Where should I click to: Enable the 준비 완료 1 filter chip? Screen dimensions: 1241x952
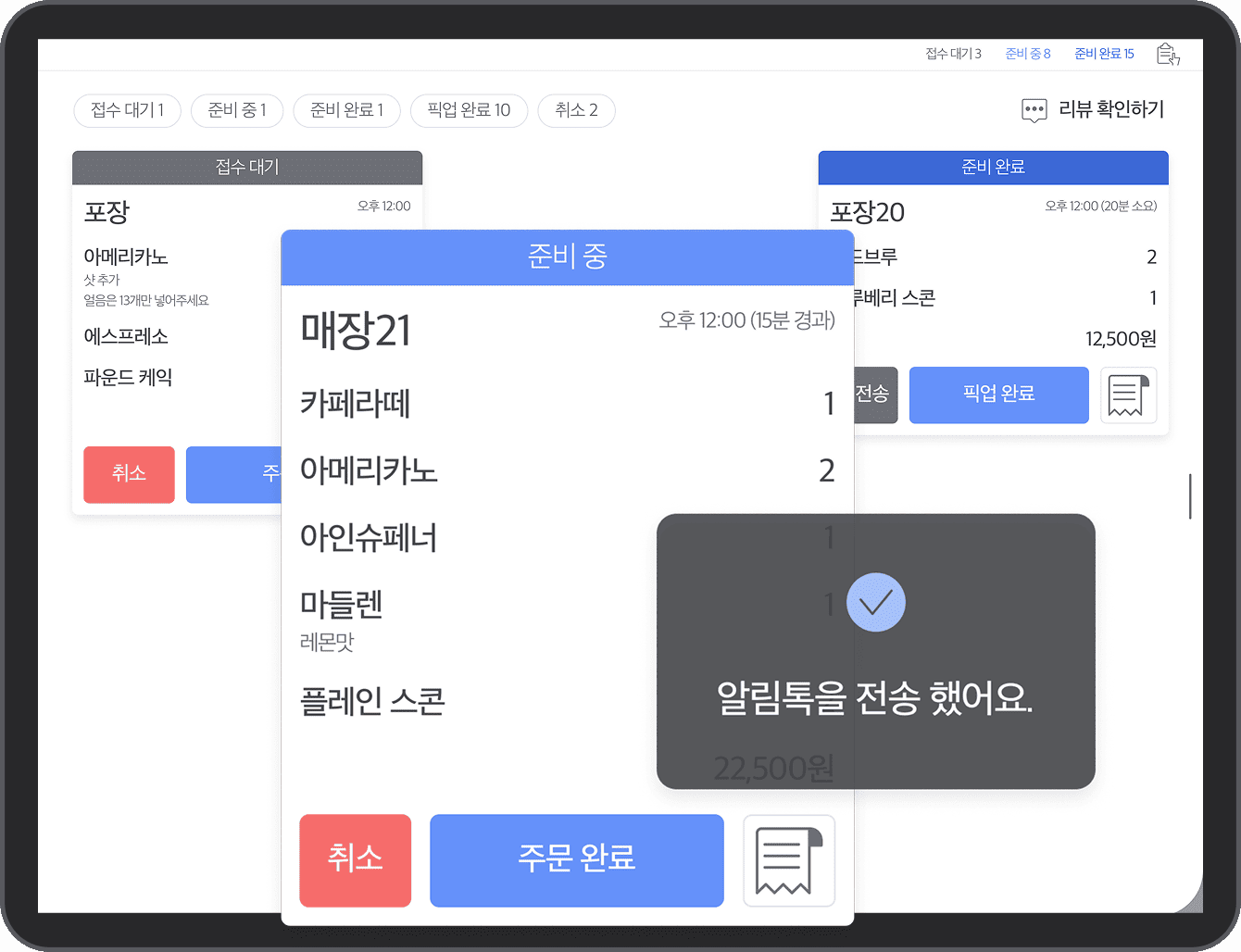pos(346,110)
